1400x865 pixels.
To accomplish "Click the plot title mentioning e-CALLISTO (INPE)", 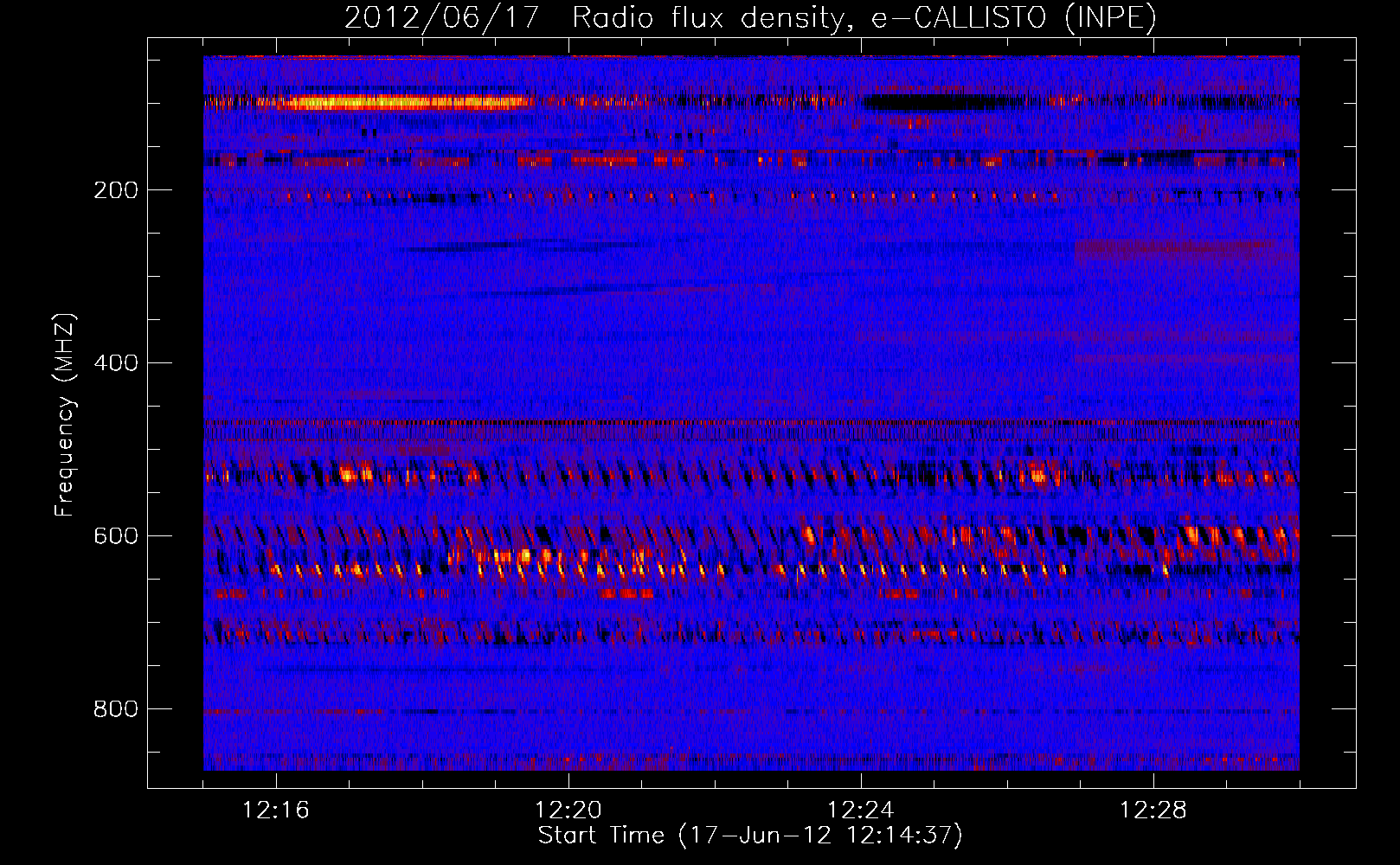I will click(x=750, y=17).
